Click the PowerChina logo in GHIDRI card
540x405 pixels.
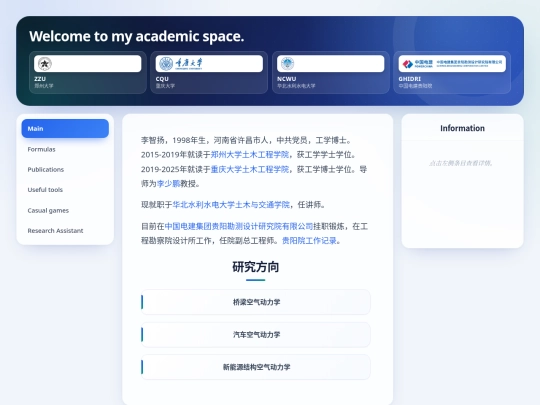(452, 64)
